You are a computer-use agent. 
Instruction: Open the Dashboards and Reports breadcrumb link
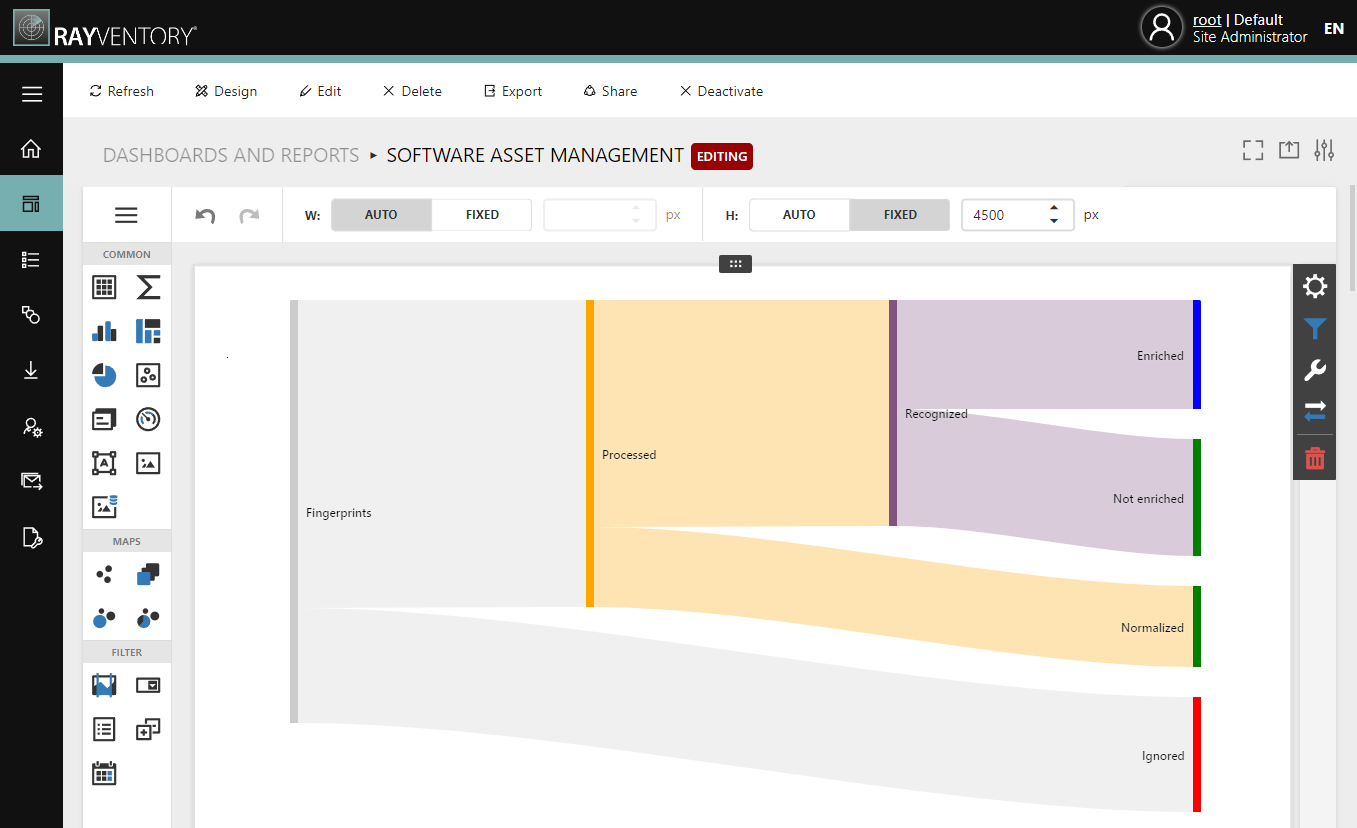231,155
